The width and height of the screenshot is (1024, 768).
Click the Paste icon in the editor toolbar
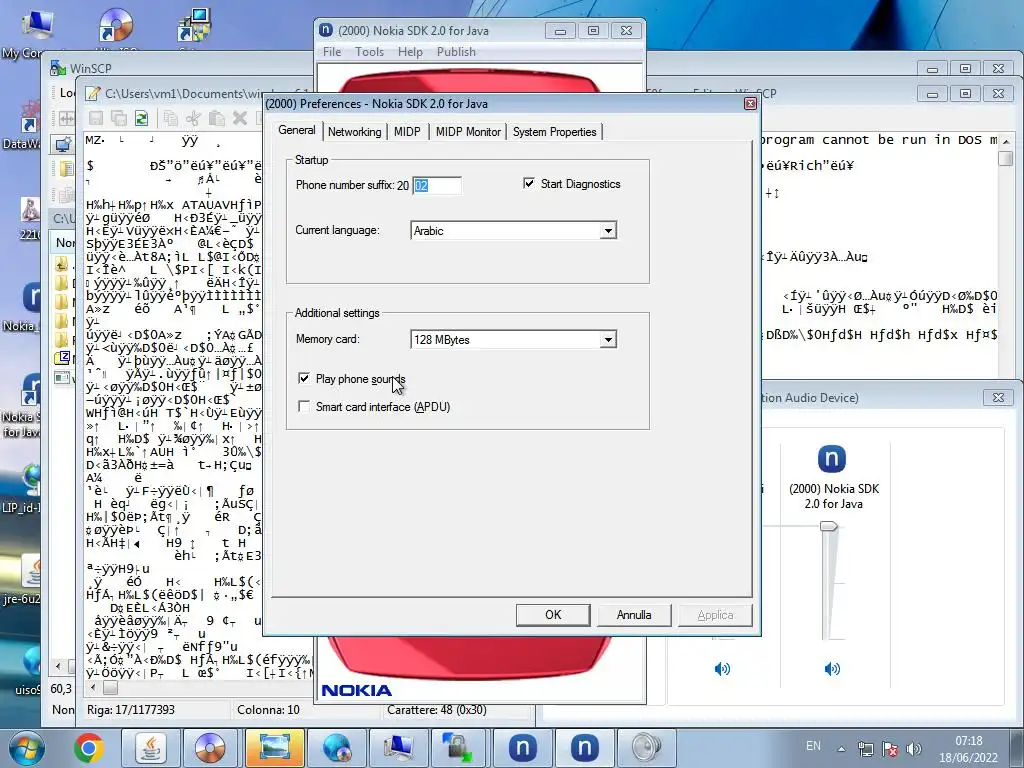(x=216, y=118)
